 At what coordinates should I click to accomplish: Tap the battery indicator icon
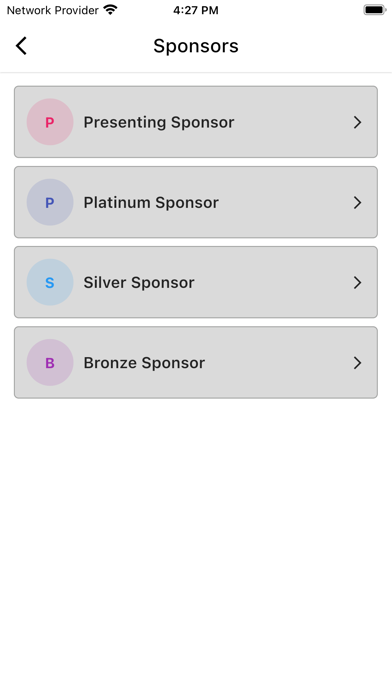click(x=375, y=10)
